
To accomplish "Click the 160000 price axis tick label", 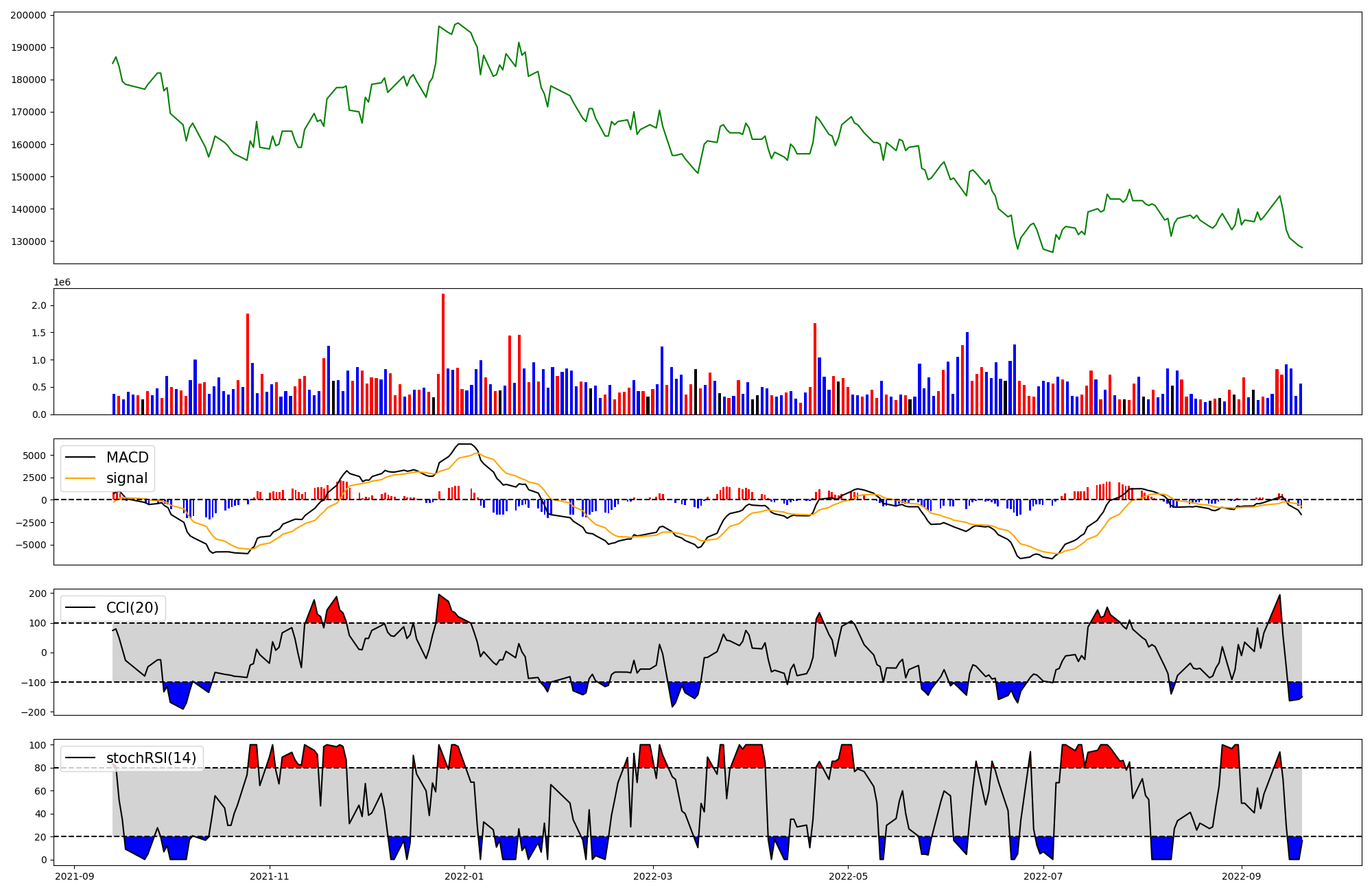I will [29, 145].
